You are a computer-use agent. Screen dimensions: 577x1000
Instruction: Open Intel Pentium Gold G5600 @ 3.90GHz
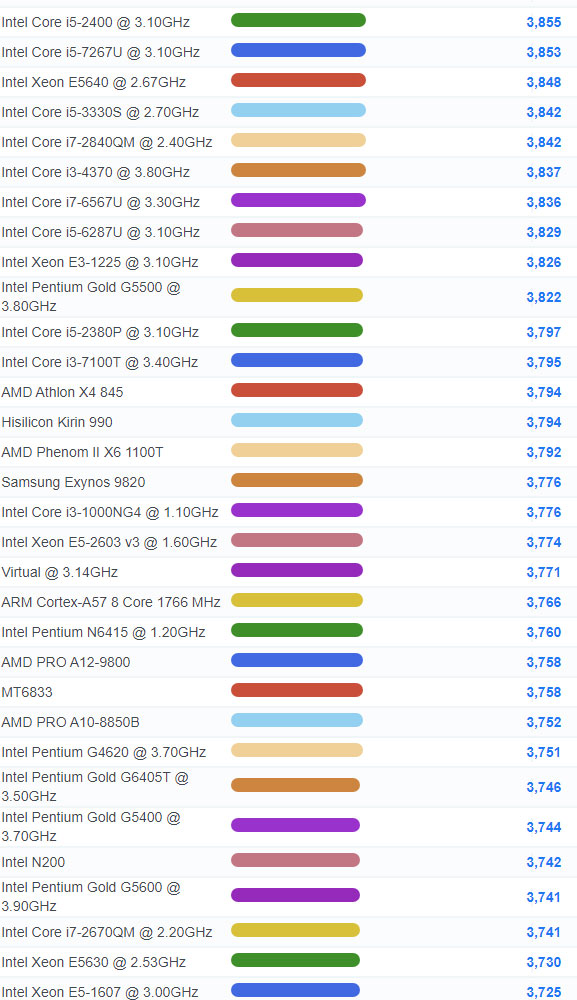tap(91, 896)
